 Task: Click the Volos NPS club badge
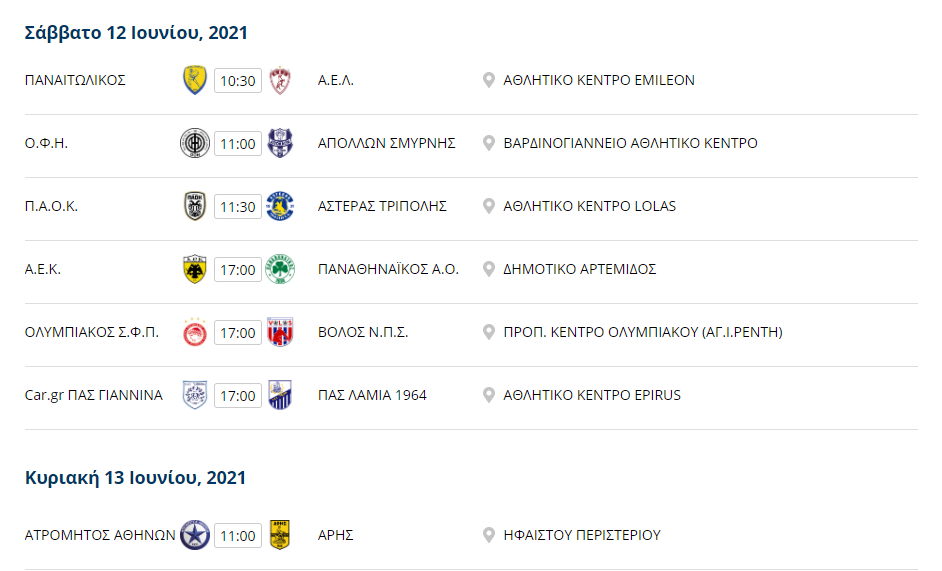click(280, 332)
